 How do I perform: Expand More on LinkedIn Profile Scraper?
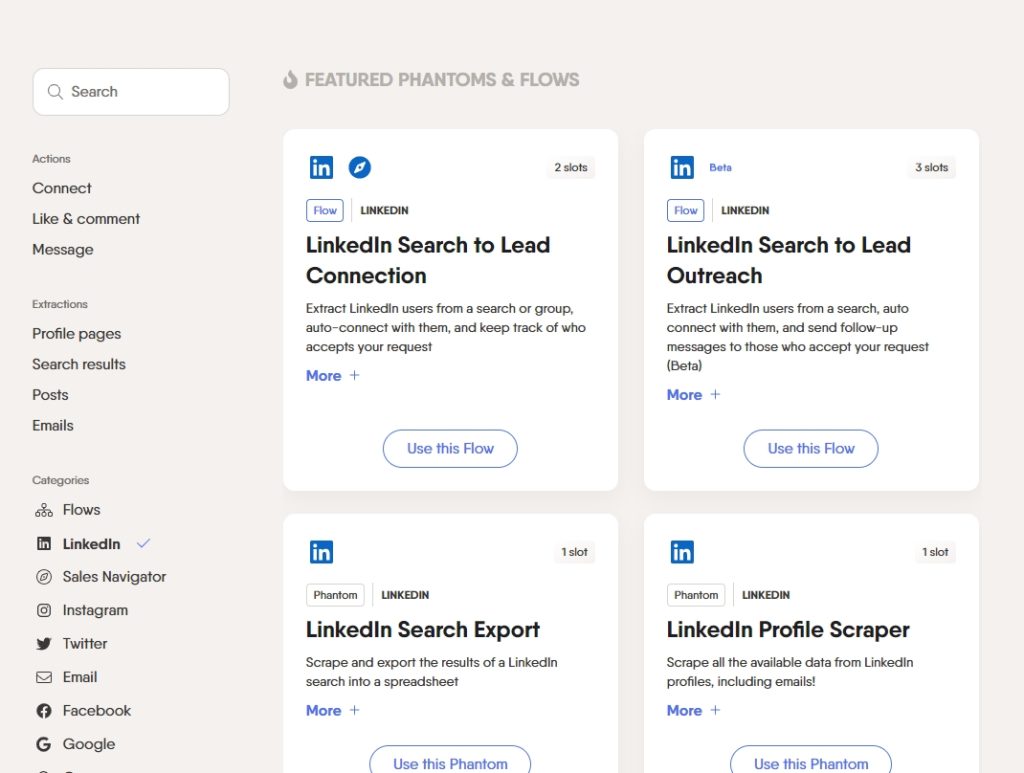(693, 710)
